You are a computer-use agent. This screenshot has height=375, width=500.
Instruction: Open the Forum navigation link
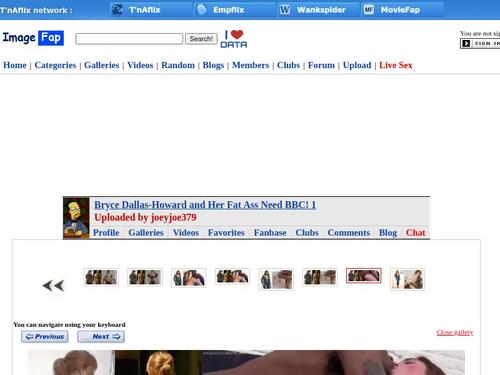[321, 65]
